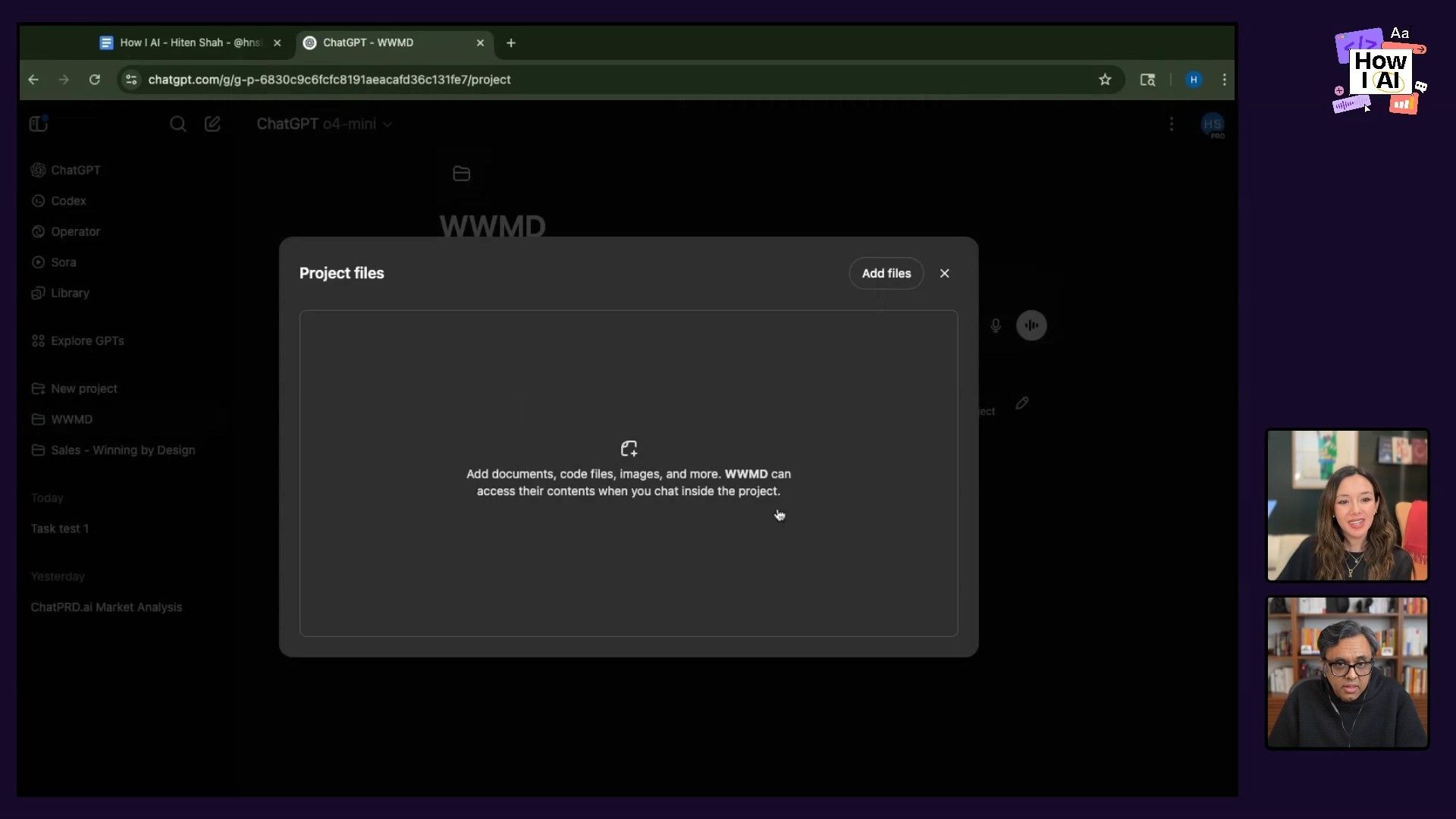Image resolution: width=1456 pixels, height=819 pixels.
Task: Open the ChatPRD.ai Market Analysis chat
Action: 106,607
